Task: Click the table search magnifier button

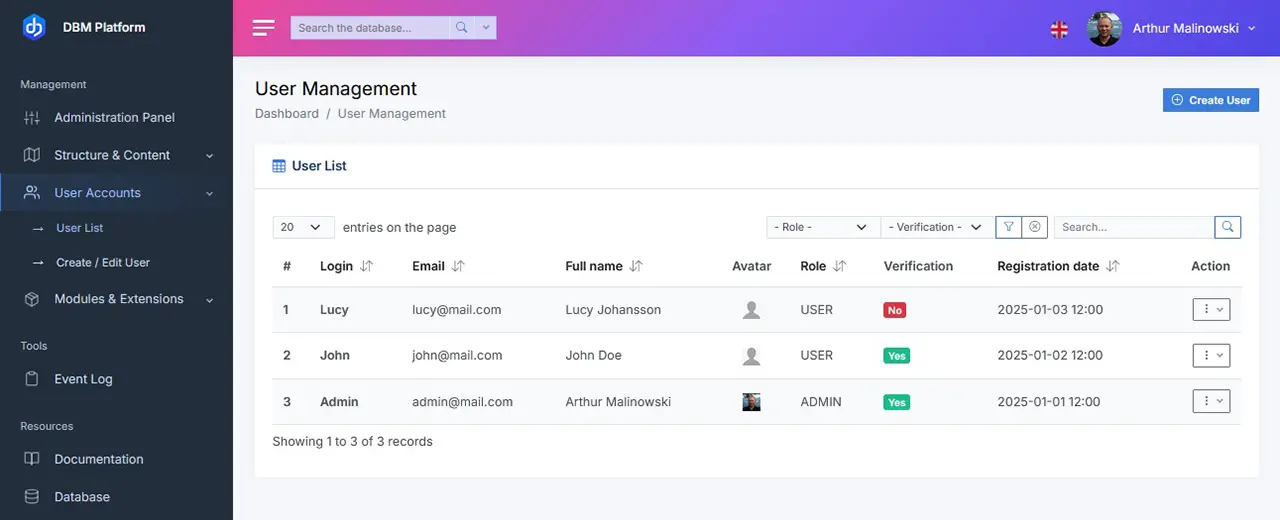Action: [x=1228, y=227]
